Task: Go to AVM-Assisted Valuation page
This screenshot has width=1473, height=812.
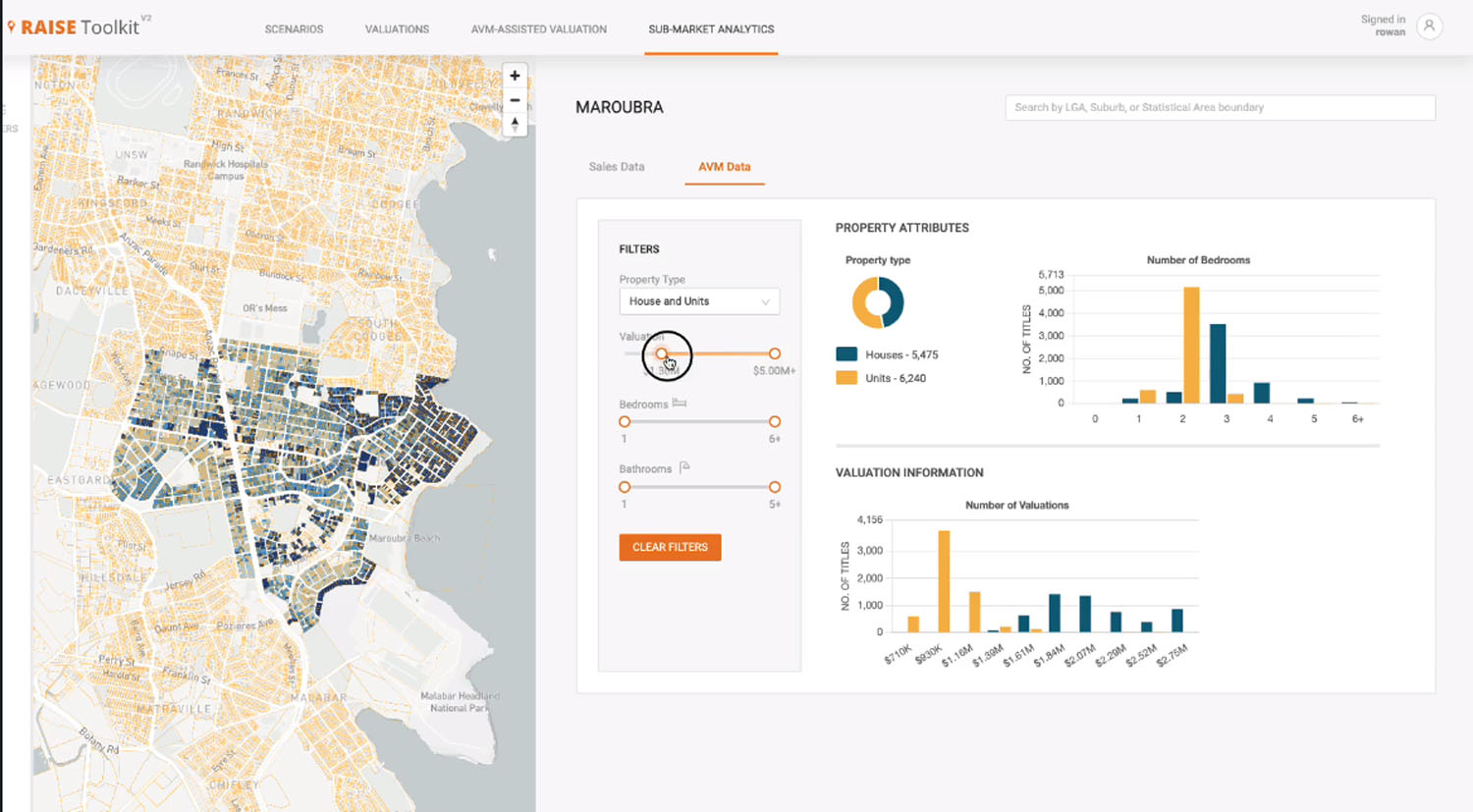Action: (538, 29)
